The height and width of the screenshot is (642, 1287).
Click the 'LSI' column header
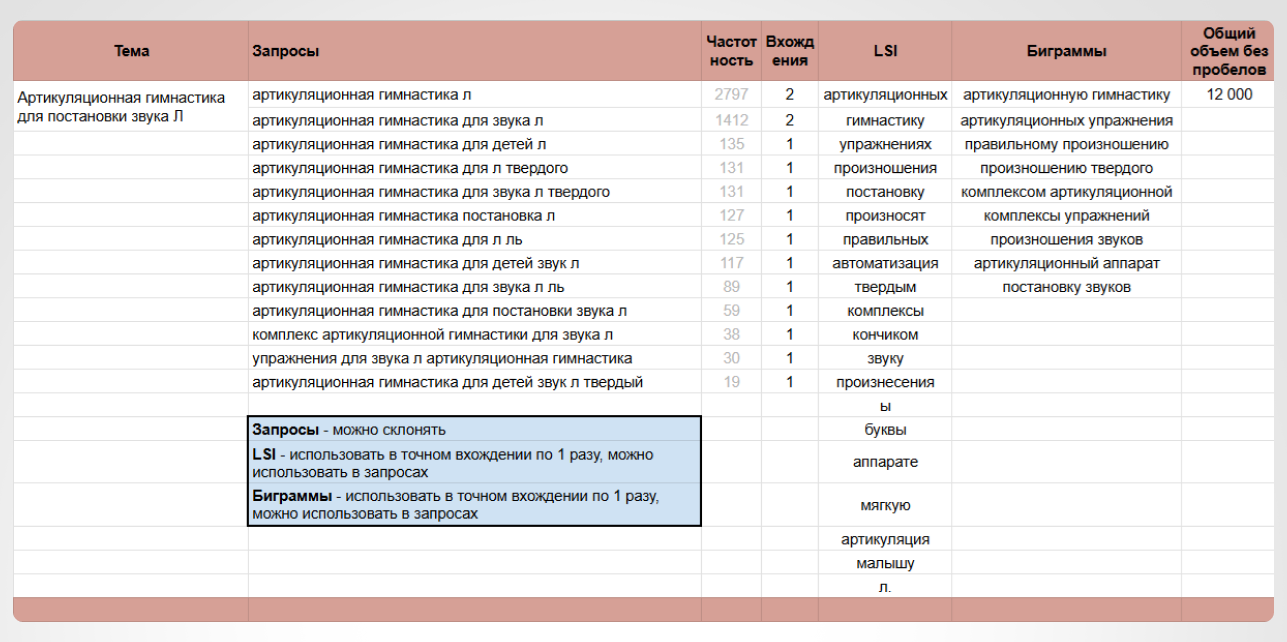(885, 51)
